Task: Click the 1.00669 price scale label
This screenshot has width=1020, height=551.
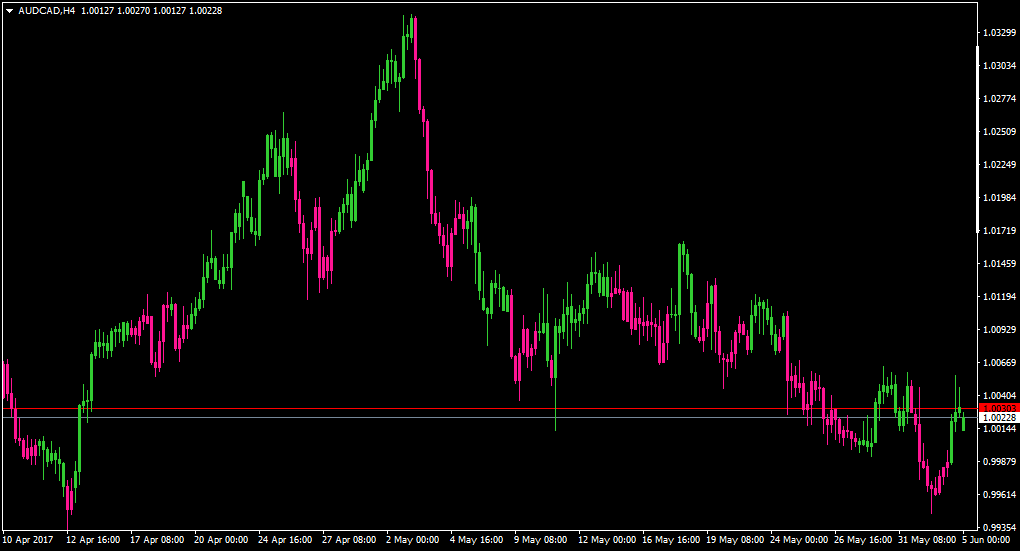Action: click(x=999, y=363)
